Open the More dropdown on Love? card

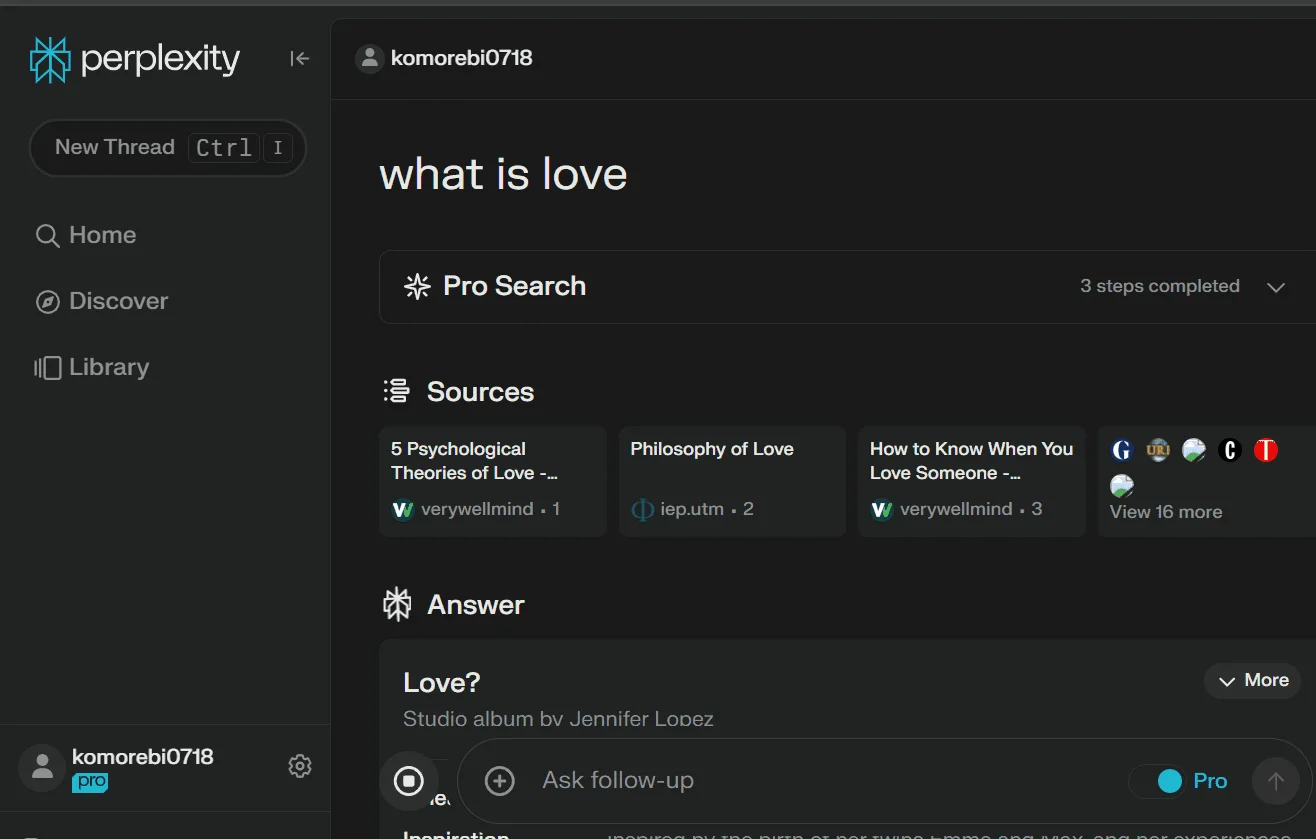pyautogui.click(x=1253, y=680)
